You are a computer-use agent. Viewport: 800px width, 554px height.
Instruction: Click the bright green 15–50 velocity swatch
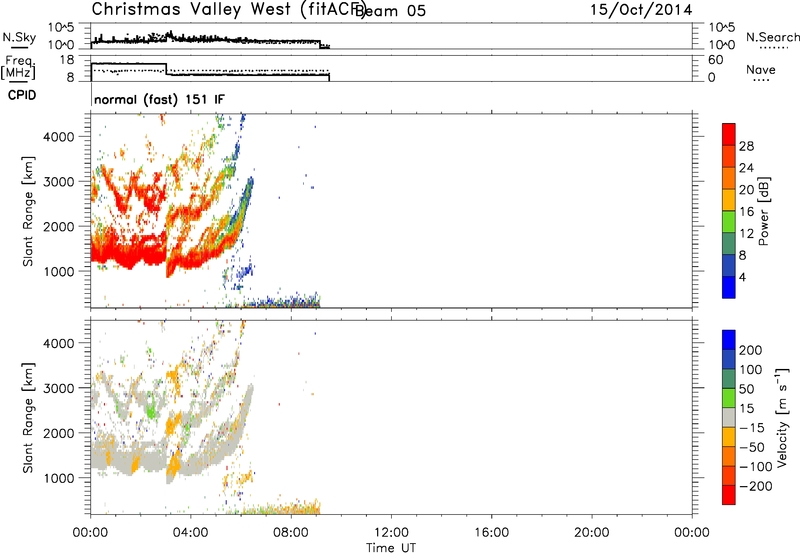tap(729, 398)
